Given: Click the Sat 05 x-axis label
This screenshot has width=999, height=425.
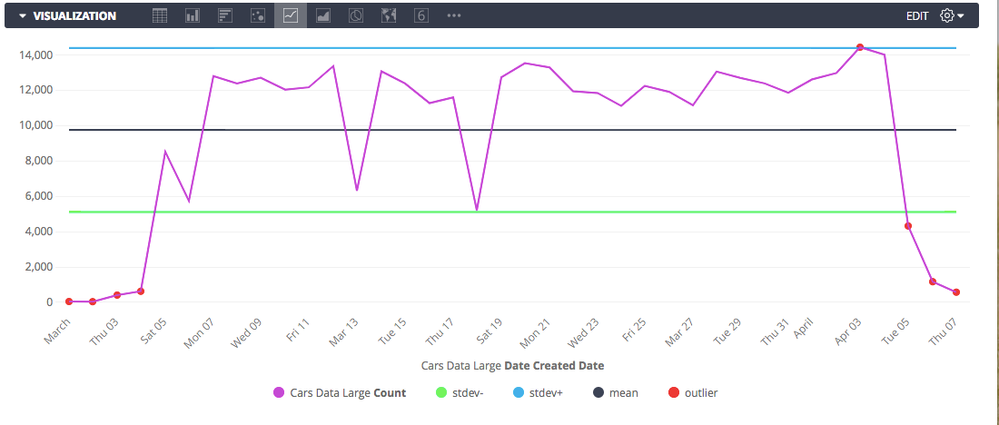Looking at the screenshot, I should 153,331.
